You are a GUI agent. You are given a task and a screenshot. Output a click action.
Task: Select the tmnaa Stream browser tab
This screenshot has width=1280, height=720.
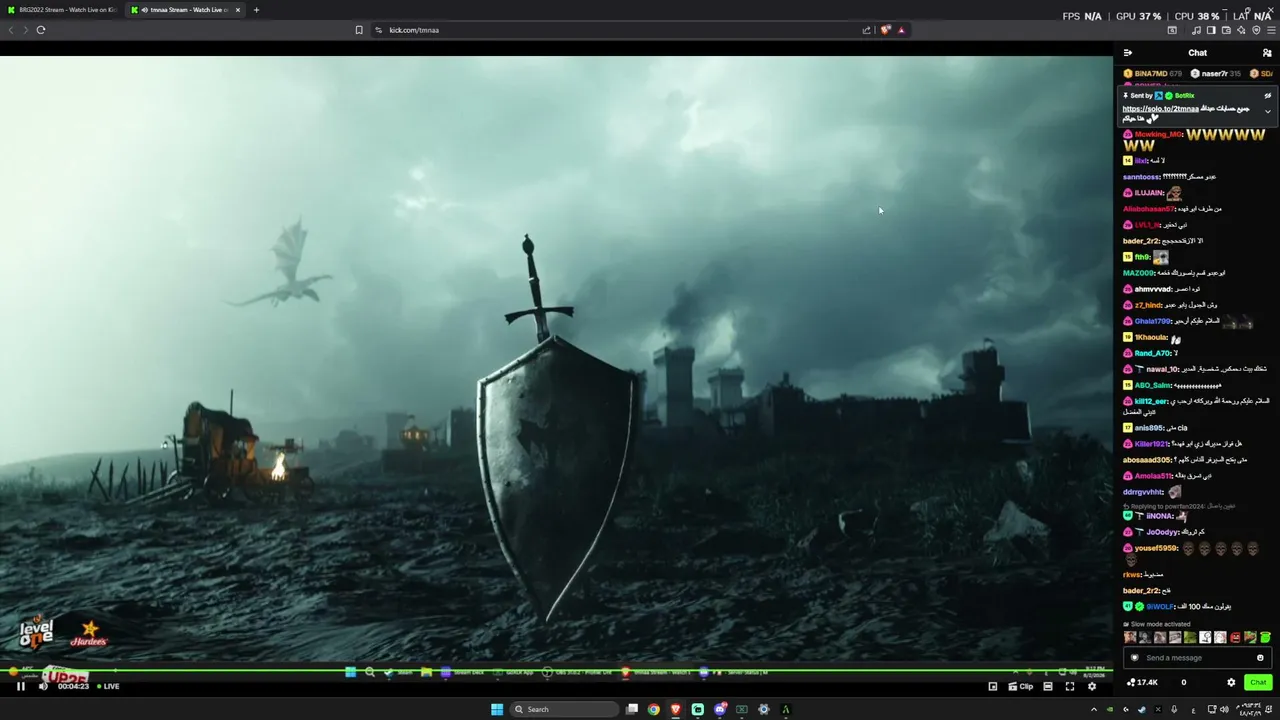tap(186, 10)
